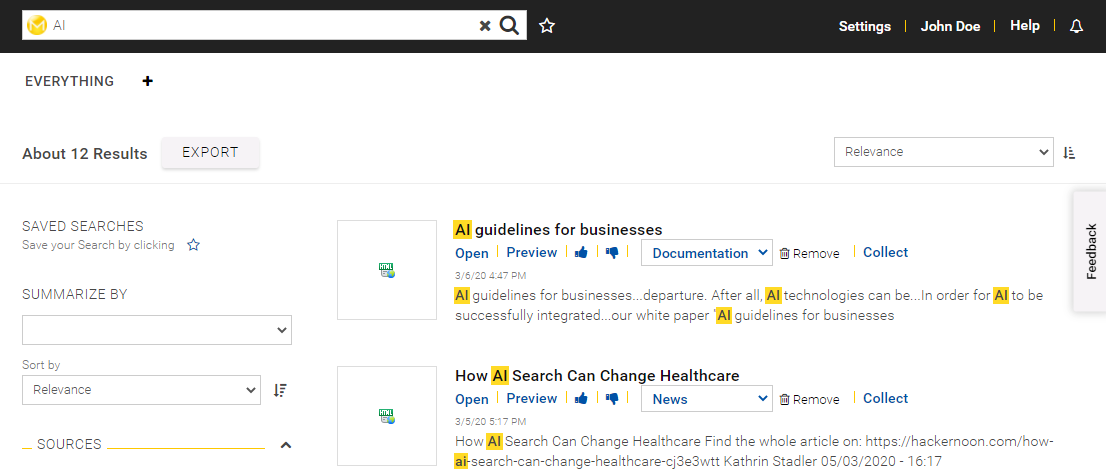Thumbs down How AI Search healthcare result
The height and width of the screenshot is (469, 1106).
pyautogui.click(x=612, y=398)
